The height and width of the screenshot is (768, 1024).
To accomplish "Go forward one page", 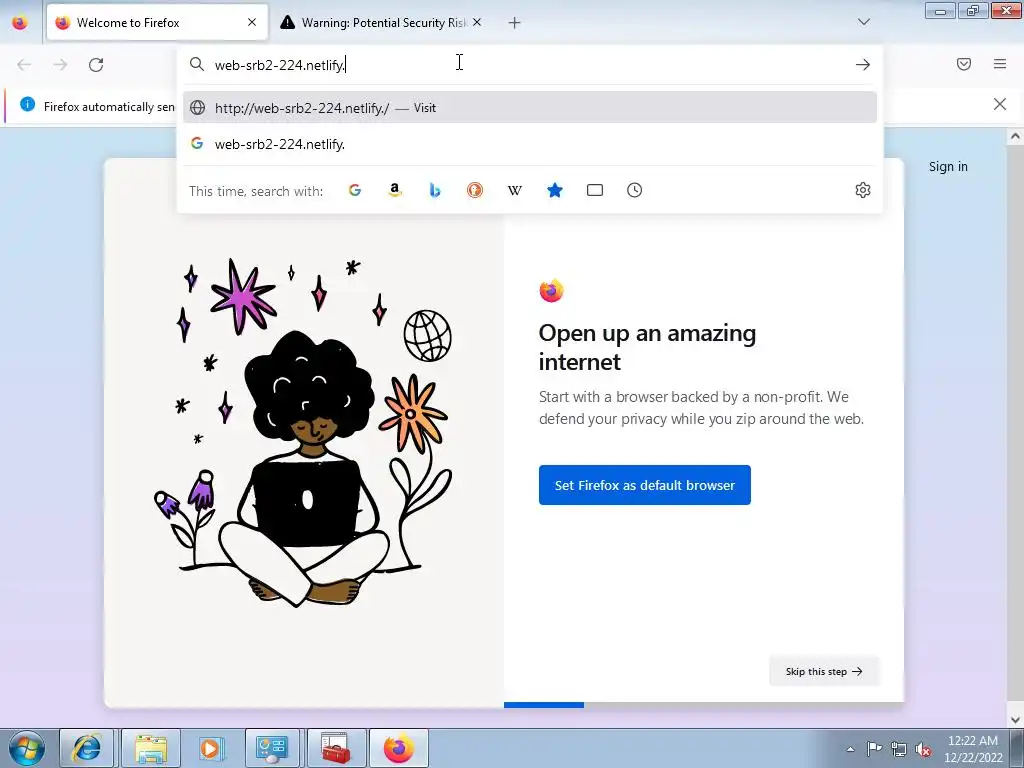I will [x=60, y=65].
